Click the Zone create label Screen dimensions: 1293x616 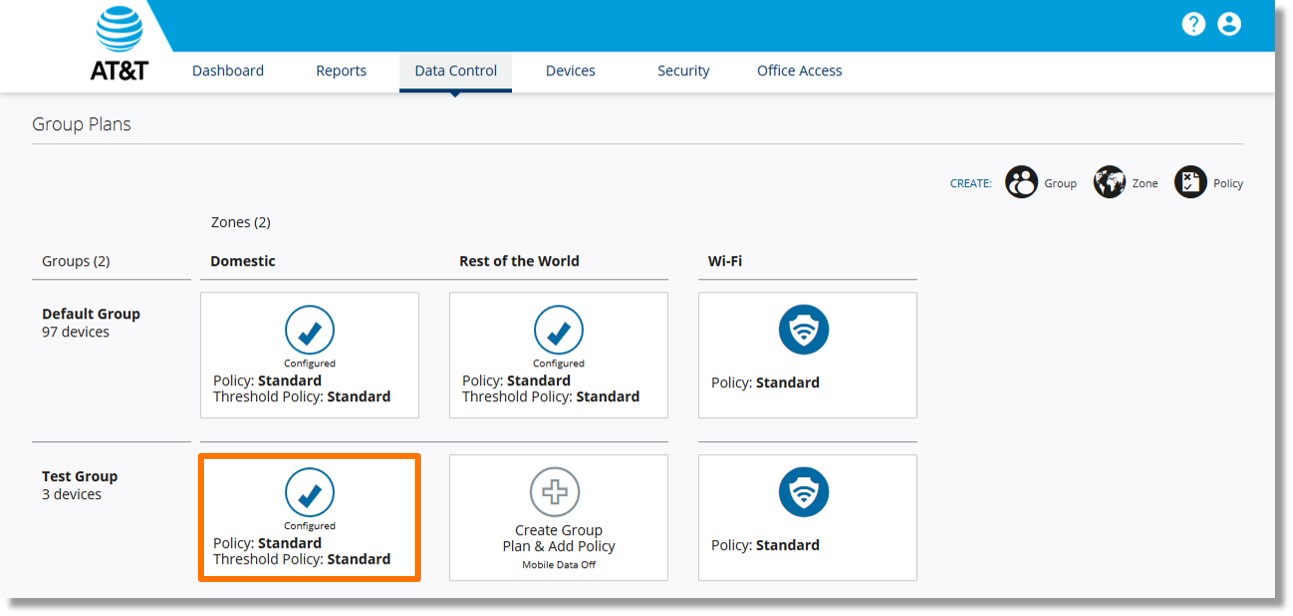(x=1145, y=183)
